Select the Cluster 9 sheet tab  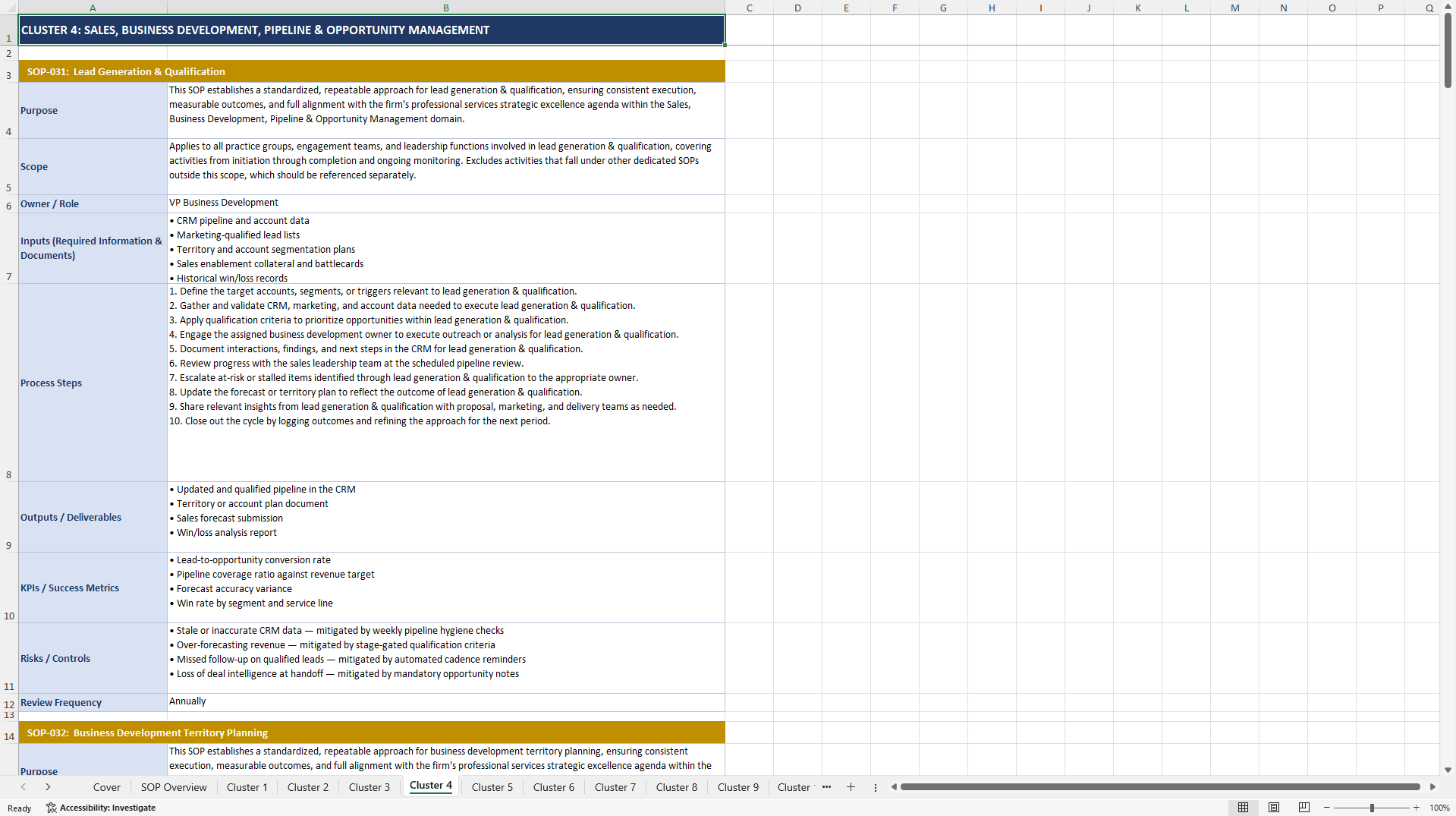[x=738, y=787]
